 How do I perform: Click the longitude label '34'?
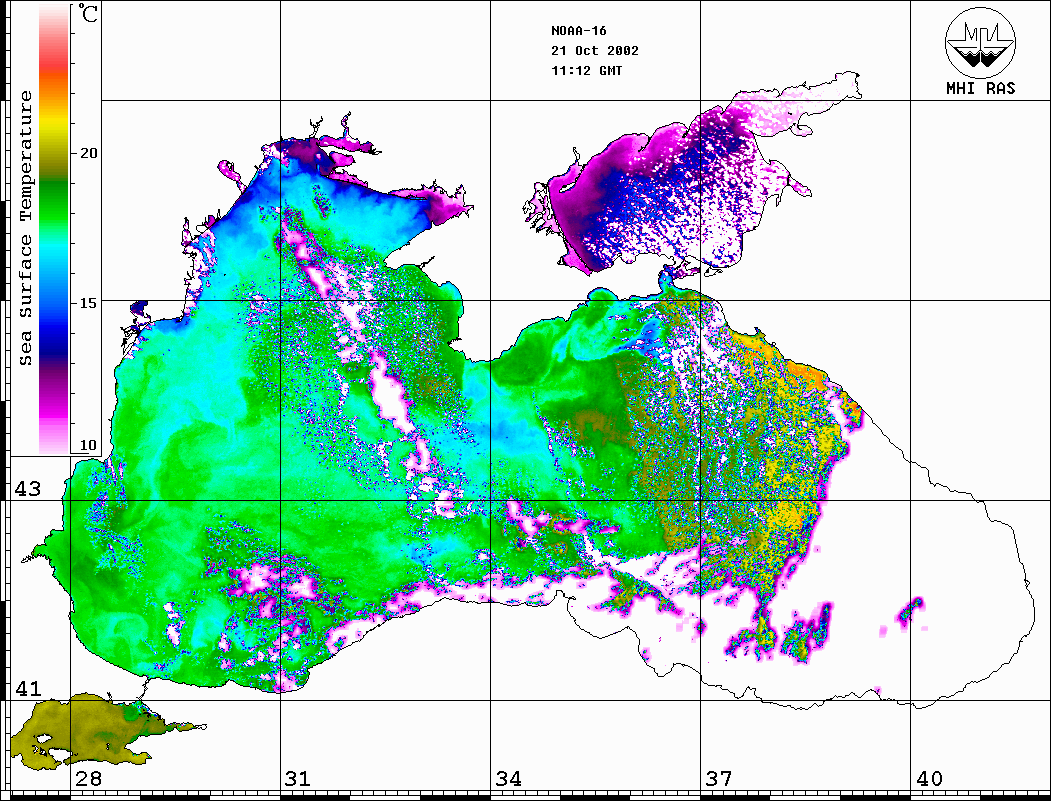[x=508, y=779]
